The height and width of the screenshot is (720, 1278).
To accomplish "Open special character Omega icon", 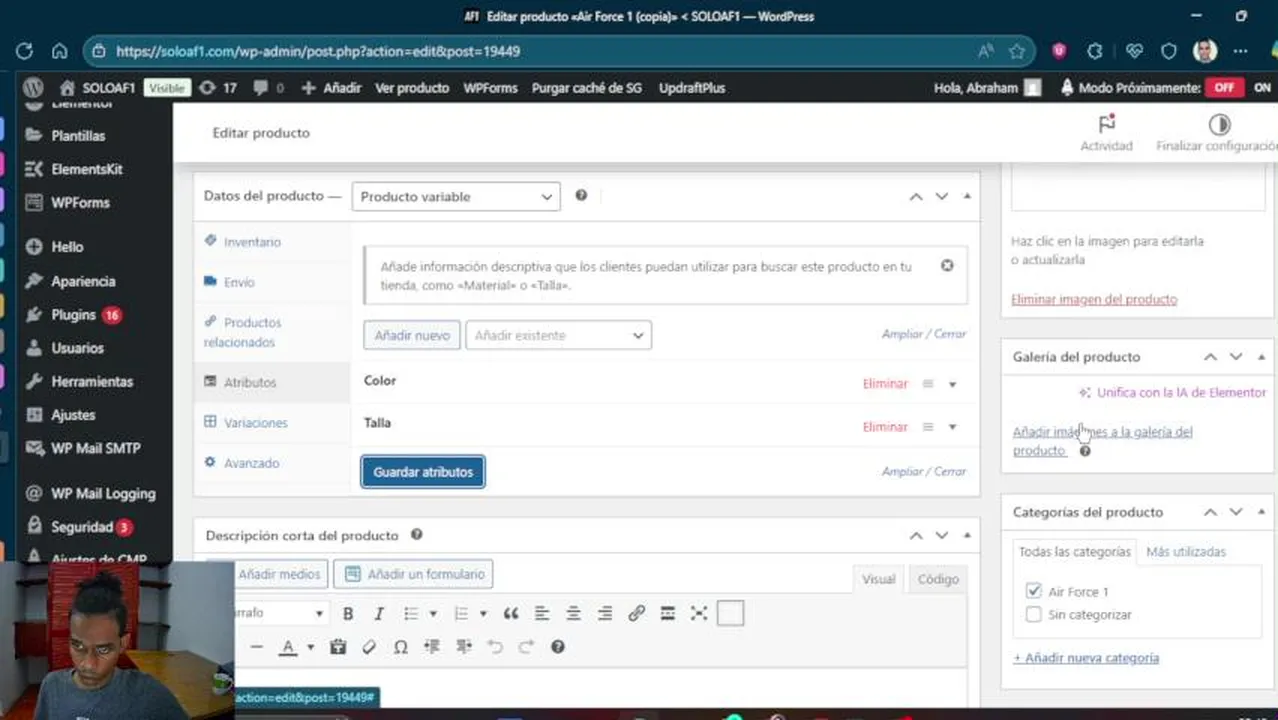I will (x=401, y=647).
